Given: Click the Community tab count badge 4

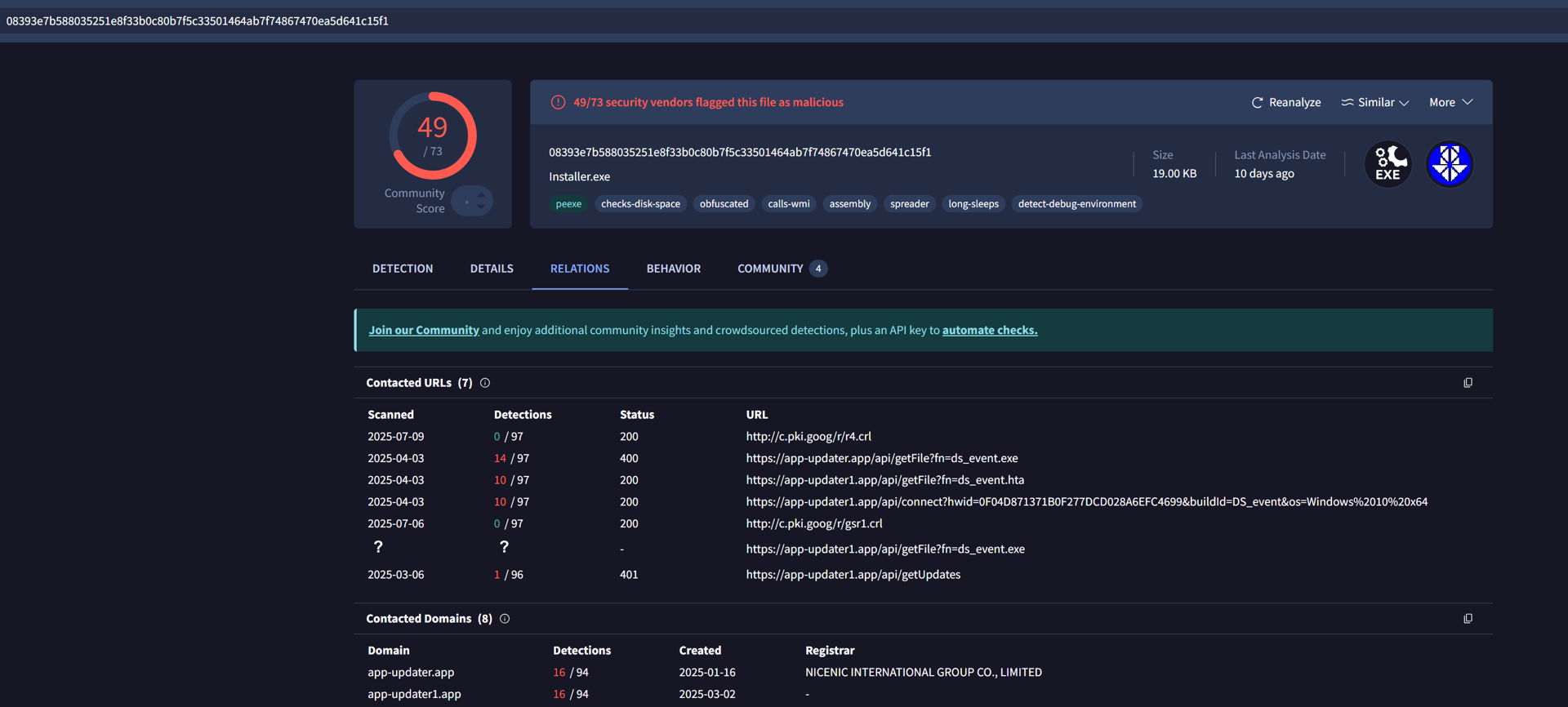Looking at the screenshot, I should pos(818,269).
